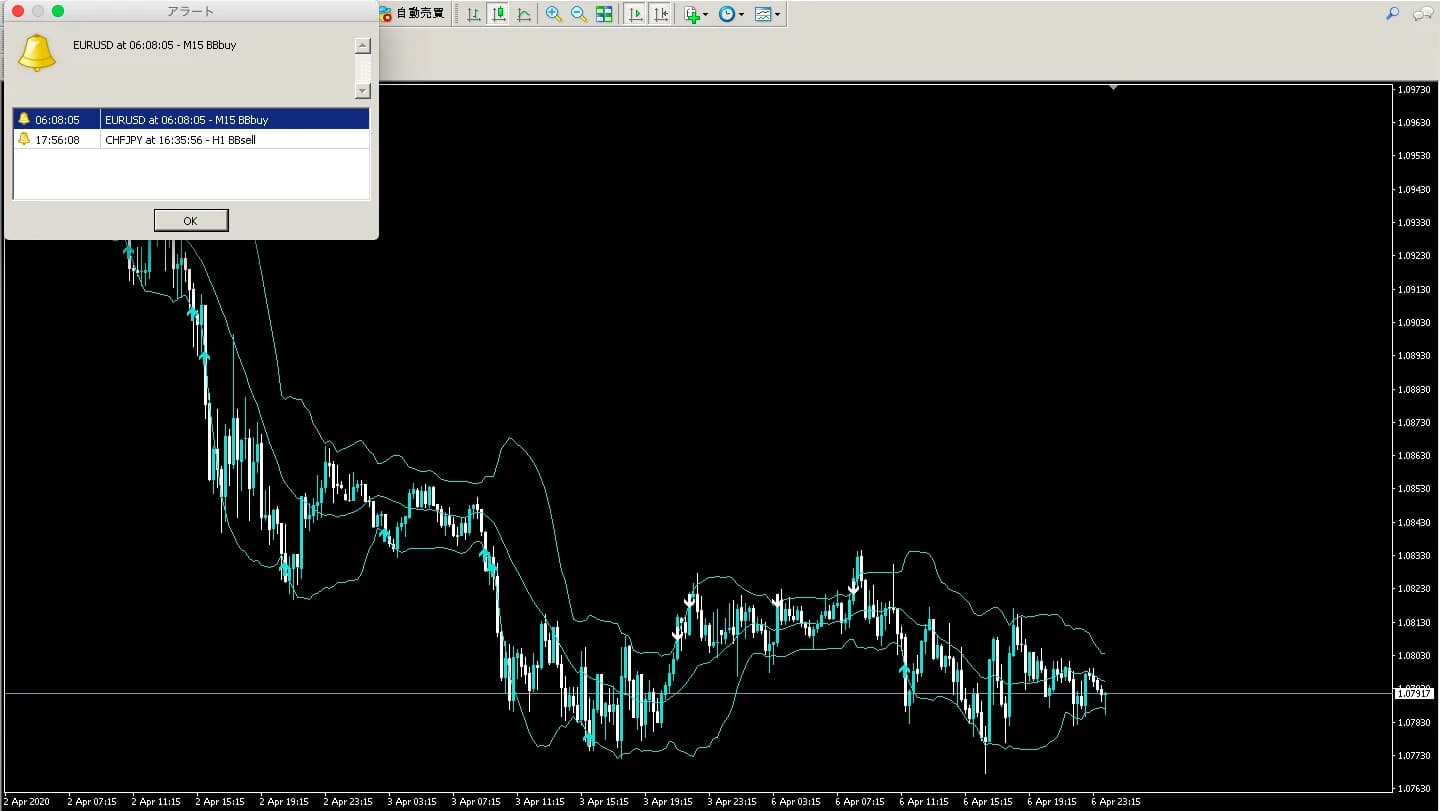Click alert message scrollbar down arrow
Screen dimensions: 1440x811
click(x=363, y=90)
